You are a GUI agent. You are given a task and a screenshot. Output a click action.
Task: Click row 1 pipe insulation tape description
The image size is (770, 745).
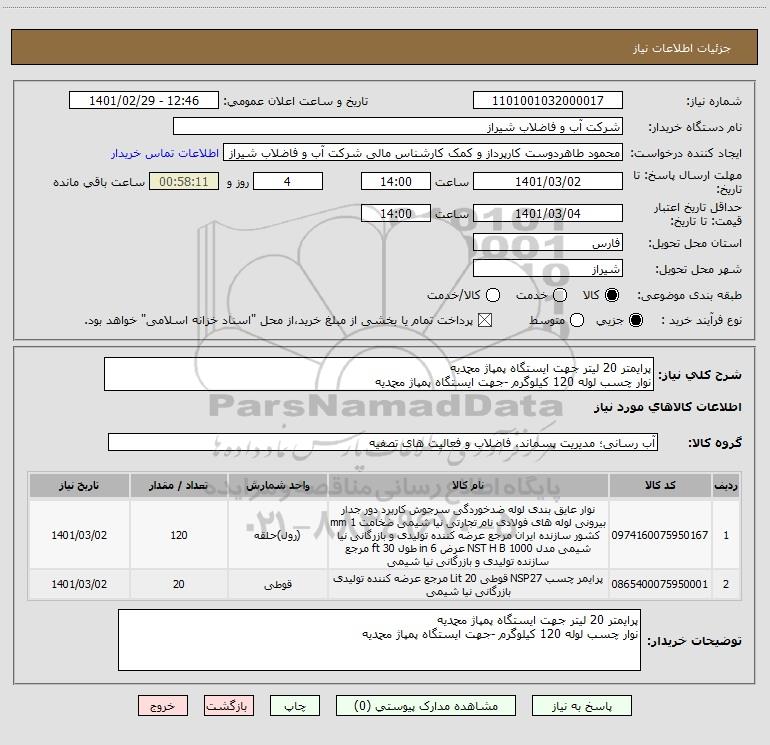pyautogui.click(x=468, y=535)
